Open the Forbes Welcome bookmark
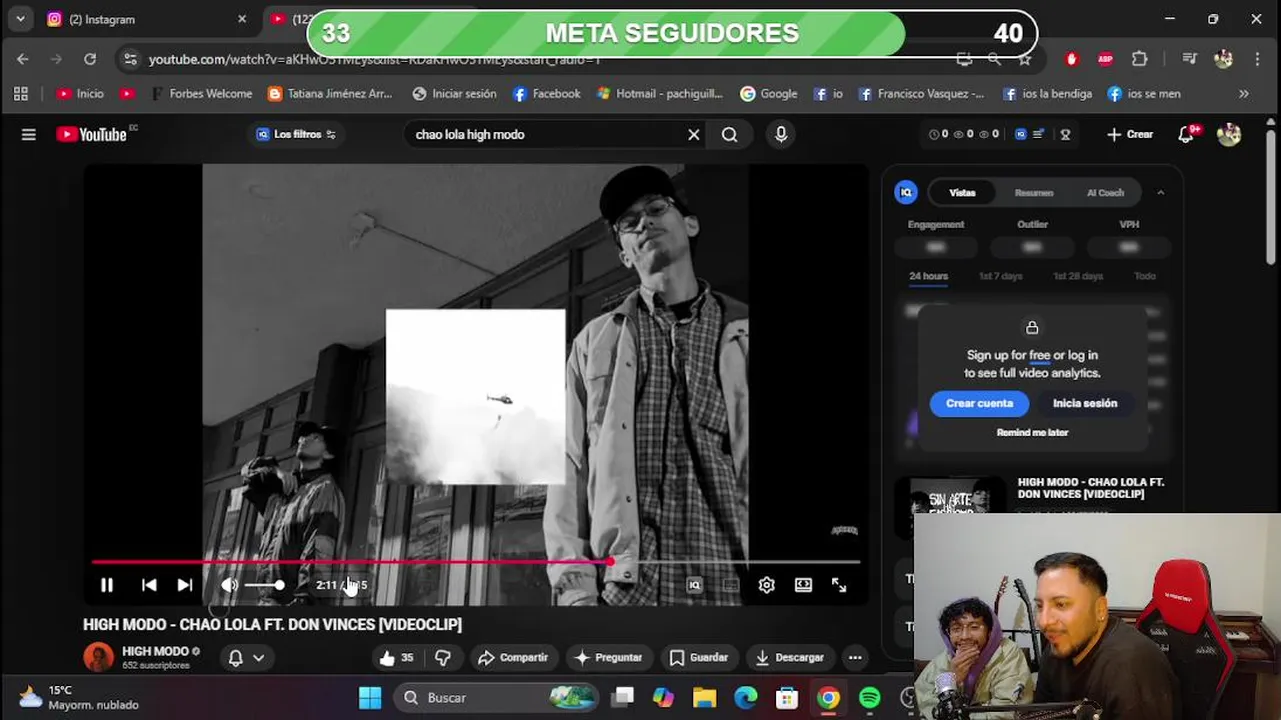Image resolution: width=1281 pixels, height=720 pixels. point(202,94)
